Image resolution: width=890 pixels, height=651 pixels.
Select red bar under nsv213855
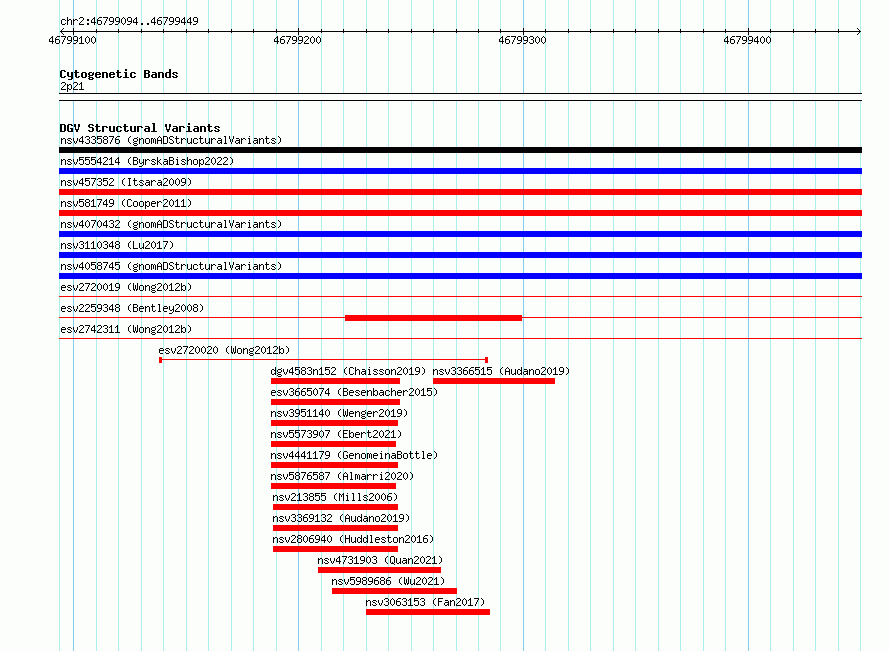point(335,507)
